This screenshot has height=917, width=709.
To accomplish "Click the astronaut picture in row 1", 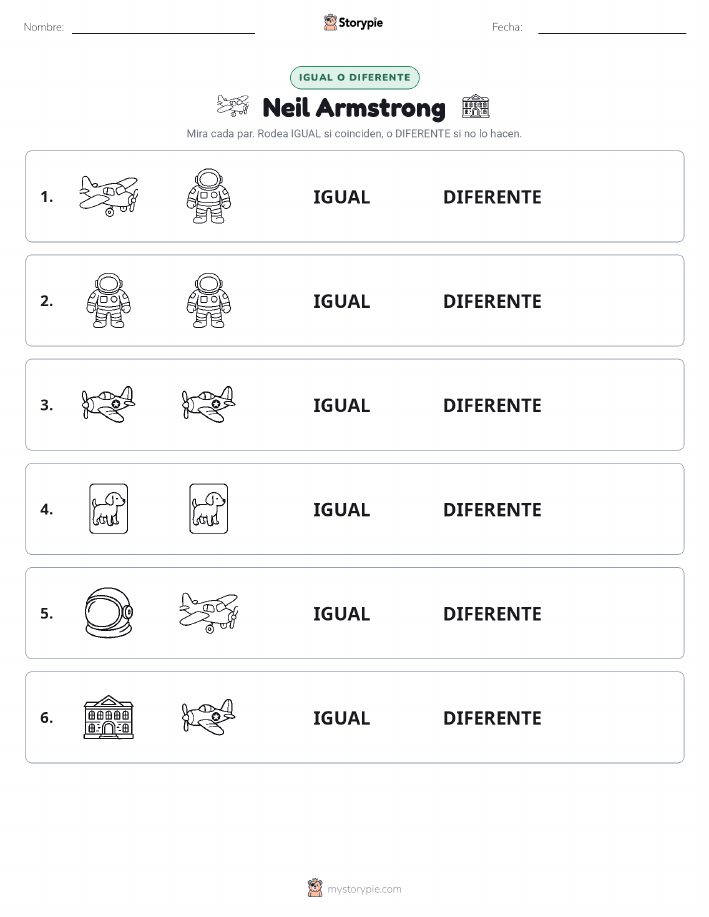I will click(x=209, y=196).
